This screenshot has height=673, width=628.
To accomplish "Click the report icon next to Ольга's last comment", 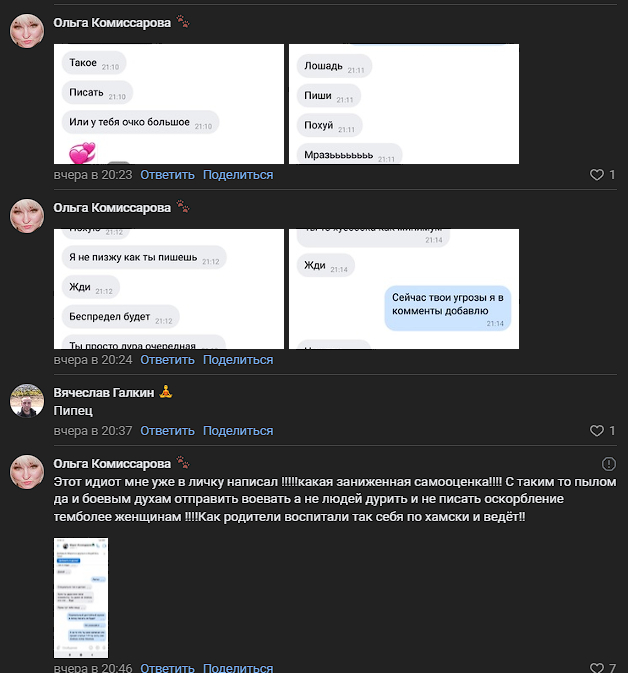I will pyautogui.click(x=609, y=464).
